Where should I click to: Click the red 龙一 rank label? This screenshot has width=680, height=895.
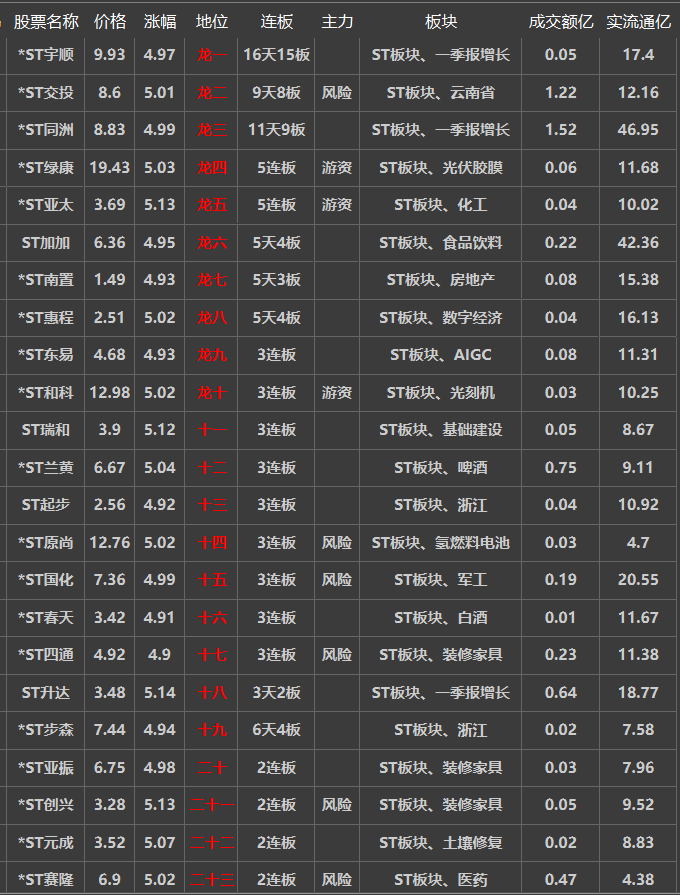click(212, 55)
